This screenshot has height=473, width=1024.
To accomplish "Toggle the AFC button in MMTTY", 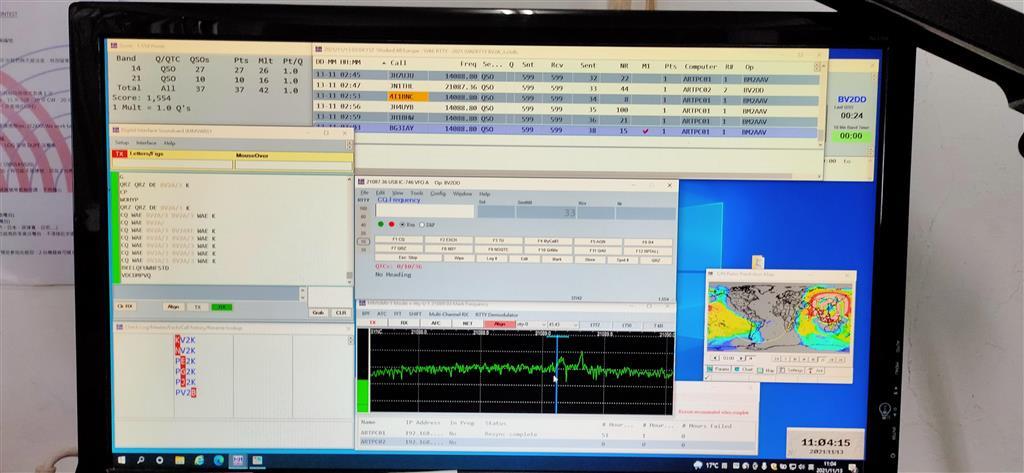I will (x=435, y=323).
